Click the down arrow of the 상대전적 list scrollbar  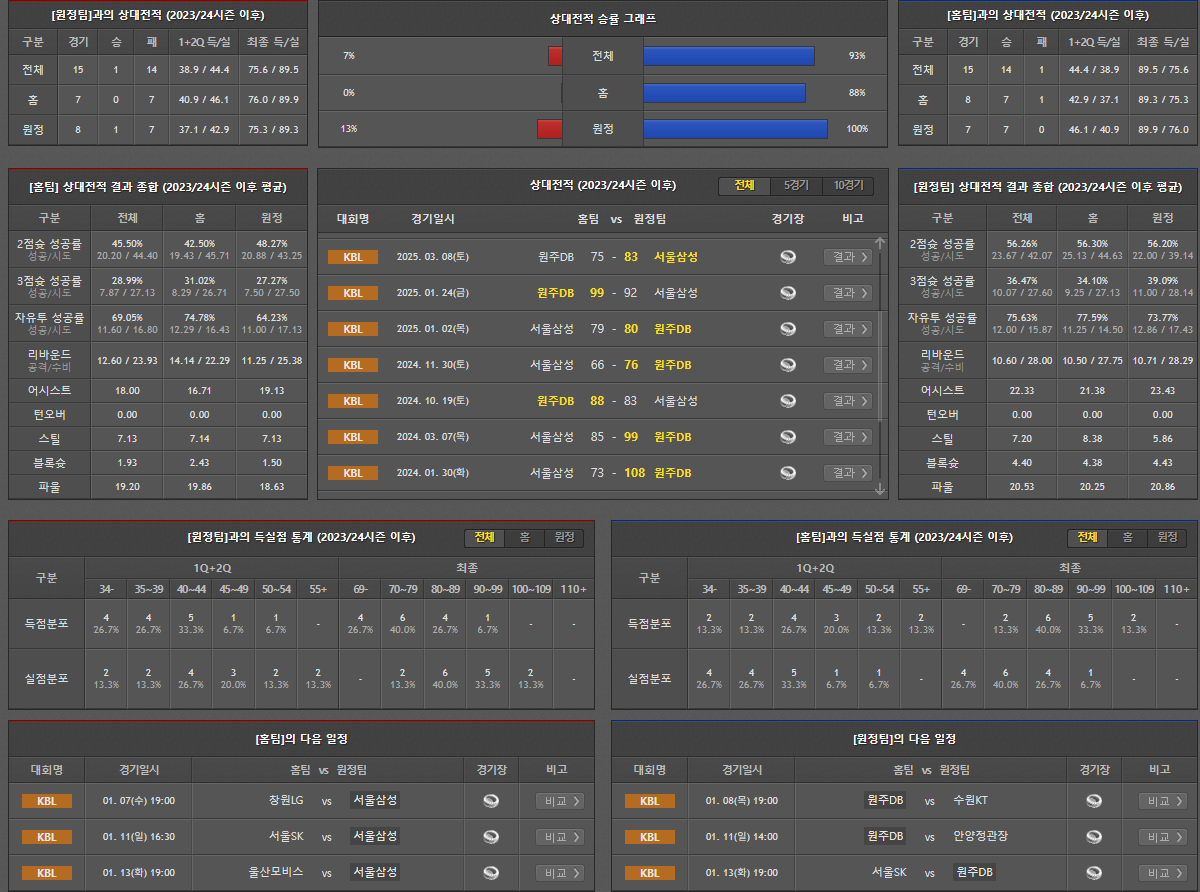click(880, 489)
